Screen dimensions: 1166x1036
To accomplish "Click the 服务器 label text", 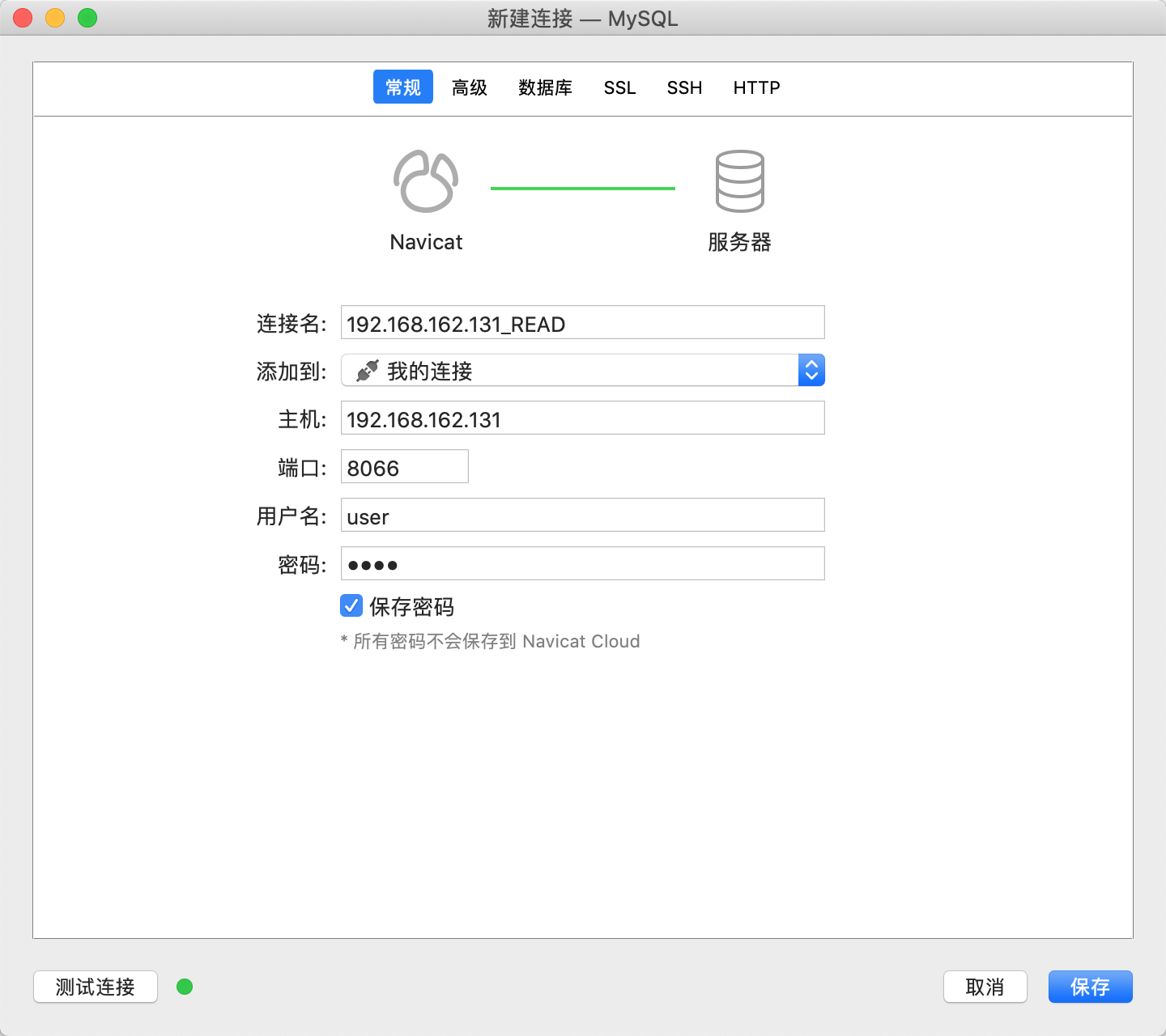I will 740,242.
